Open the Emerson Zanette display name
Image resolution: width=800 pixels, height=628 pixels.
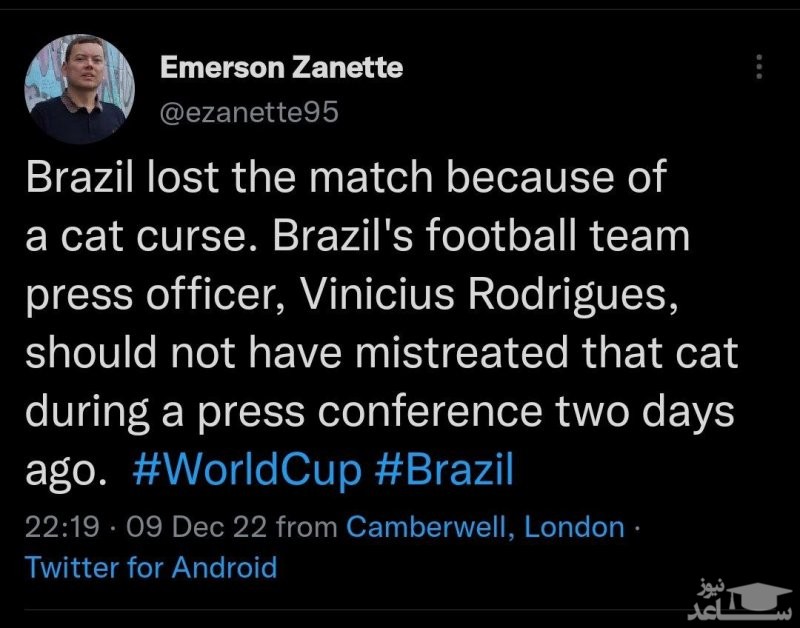[x=281, y=68]
